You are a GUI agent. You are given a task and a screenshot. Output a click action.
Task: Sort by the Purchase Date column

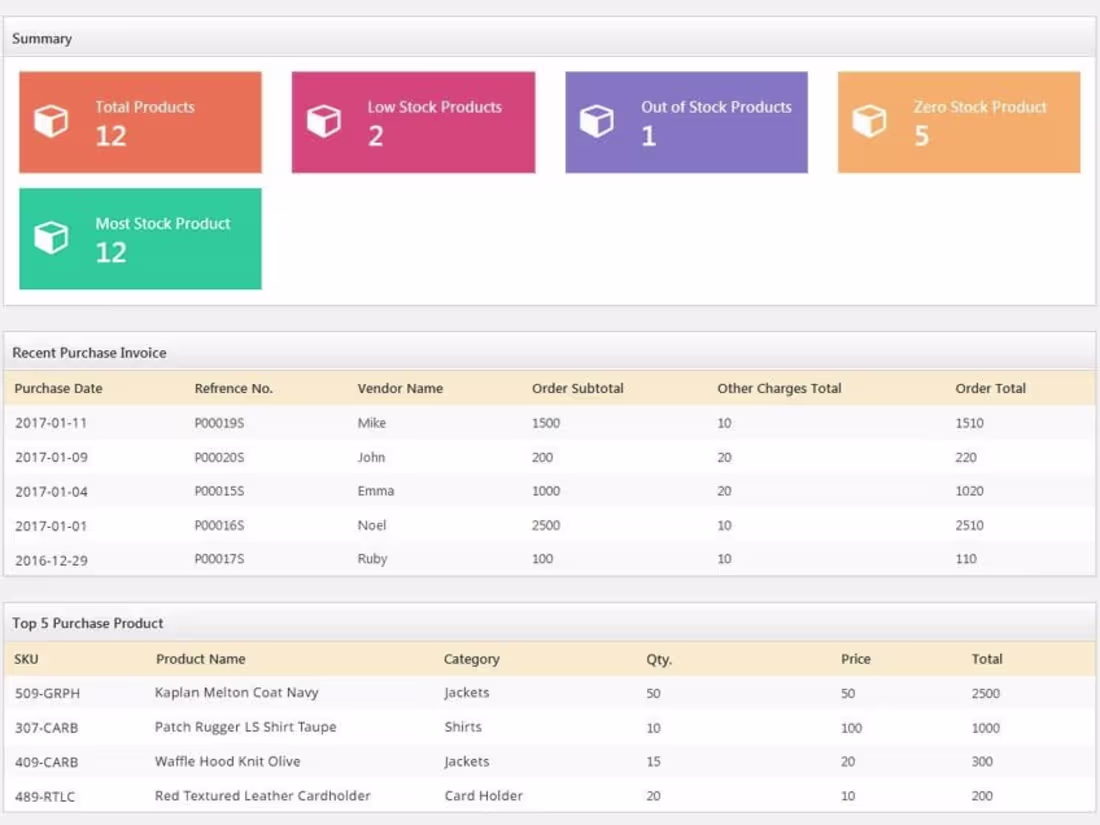pyautogui.click(x=58, y=388)
